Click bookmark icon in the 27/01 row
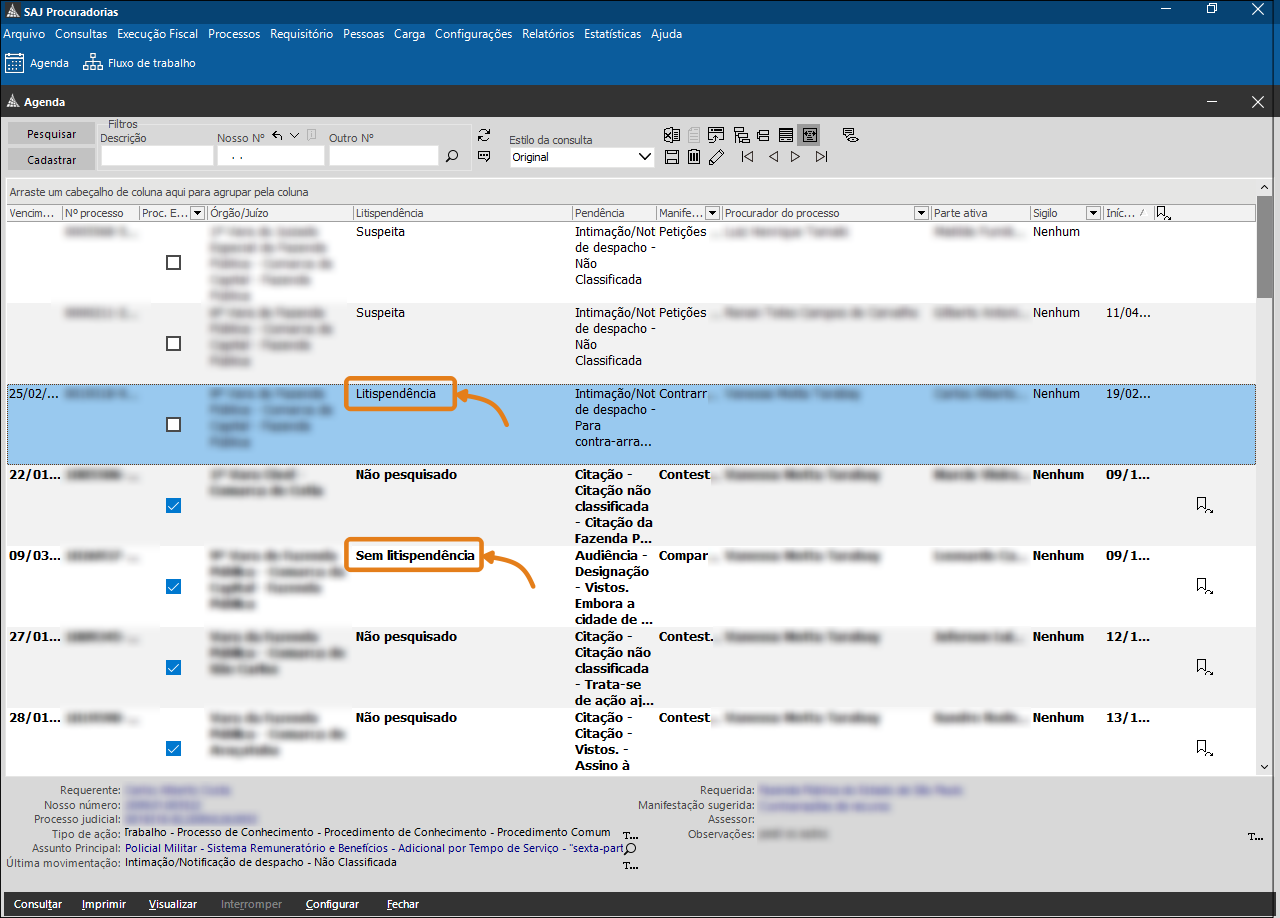1280x918 pixels. pyautogui.click(x=1204, y=667)
